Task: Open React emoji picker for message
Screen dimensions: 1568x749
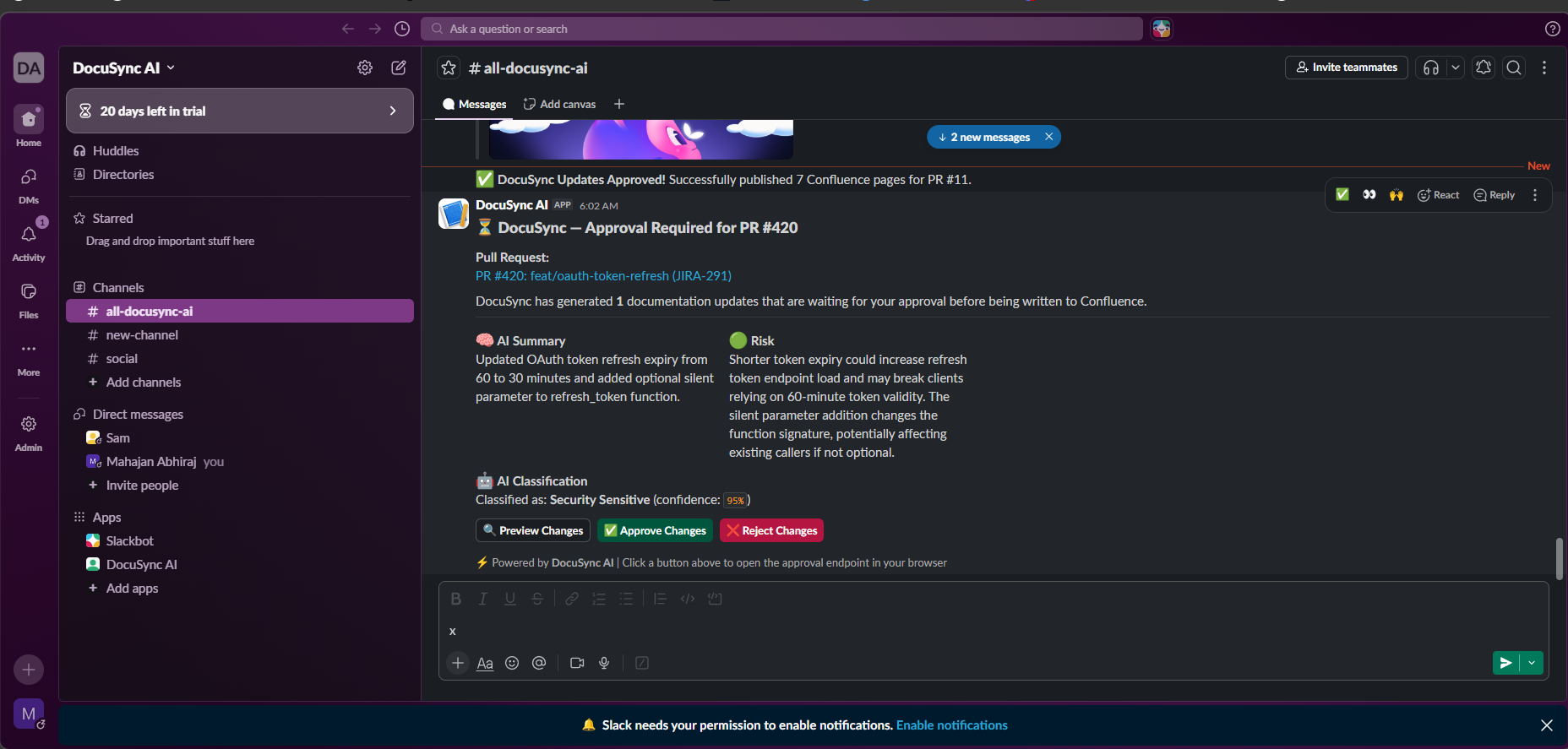Action: coord(1439,195)
